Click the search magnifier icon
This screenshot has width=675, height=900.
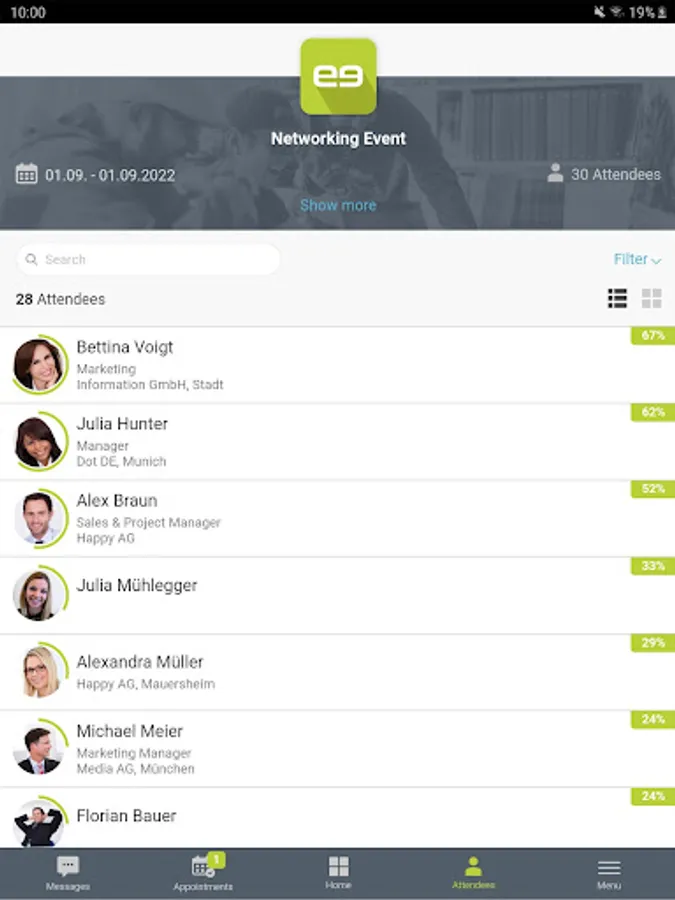(x=32, y=259)
